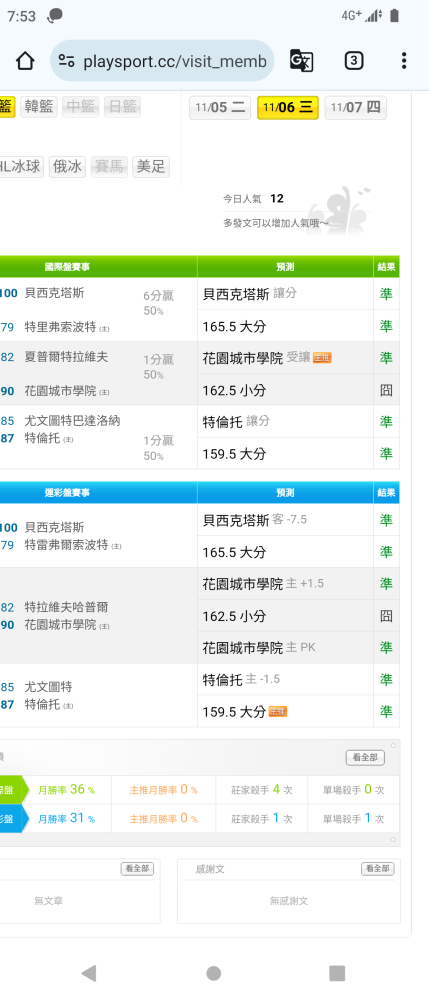Click prediction 貝西克塔斯 客 -7.5

[x=255, y=520]
